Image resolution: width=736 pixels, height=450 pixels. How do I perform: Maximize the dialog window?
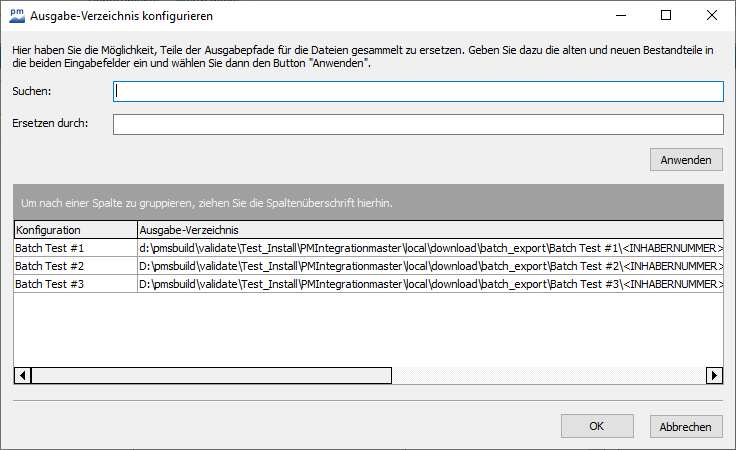tap(666, 16)
